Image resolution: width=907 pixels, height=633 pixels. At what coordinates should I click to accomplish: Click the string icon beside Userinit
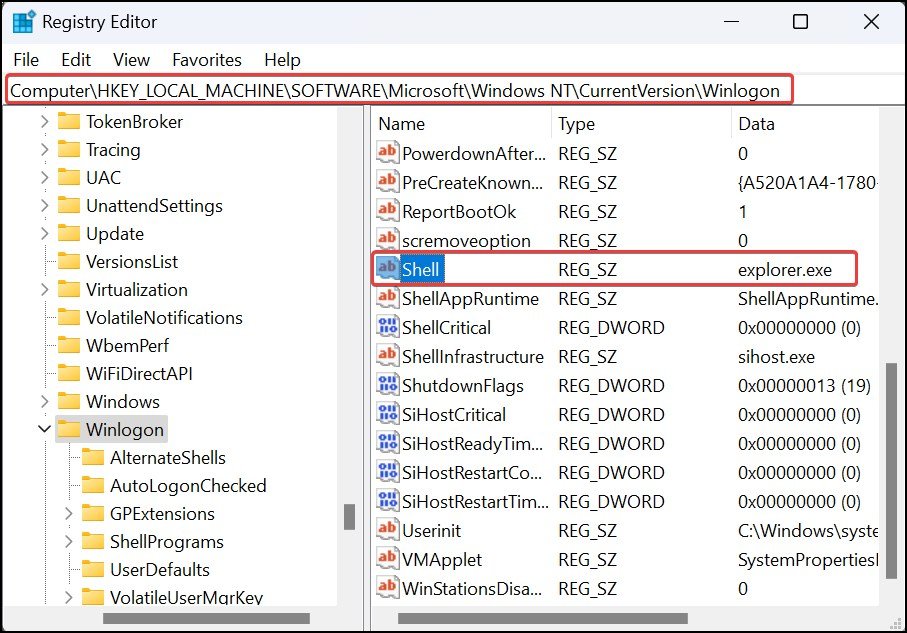coord(387,530)
